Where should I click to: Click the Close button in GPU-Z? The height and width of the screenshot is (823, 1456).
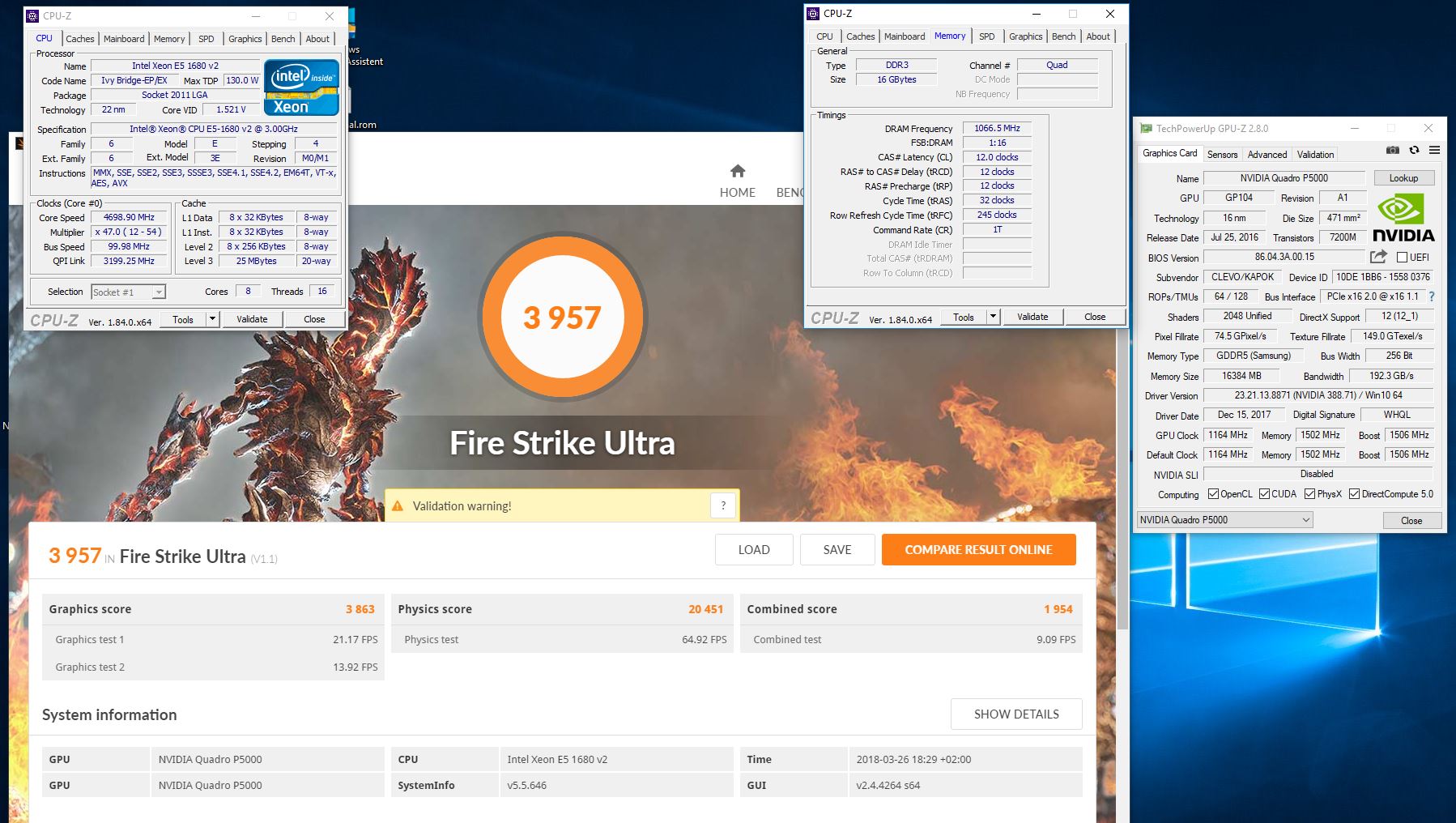click(1411, 520)
